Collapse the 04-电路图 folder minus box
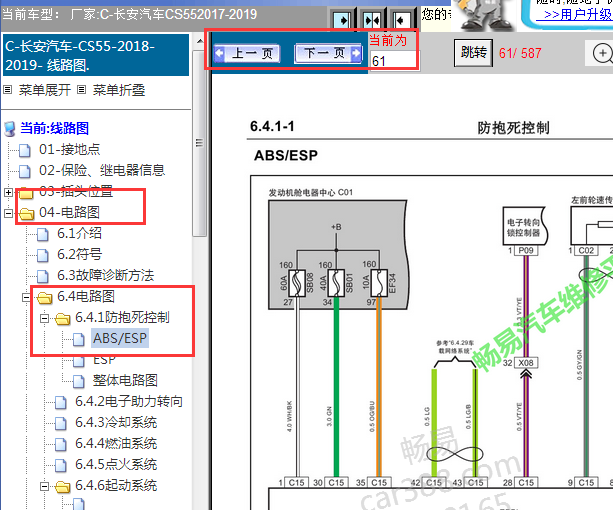The height and width of the screenshot is (510, 613). coord(8,213)
